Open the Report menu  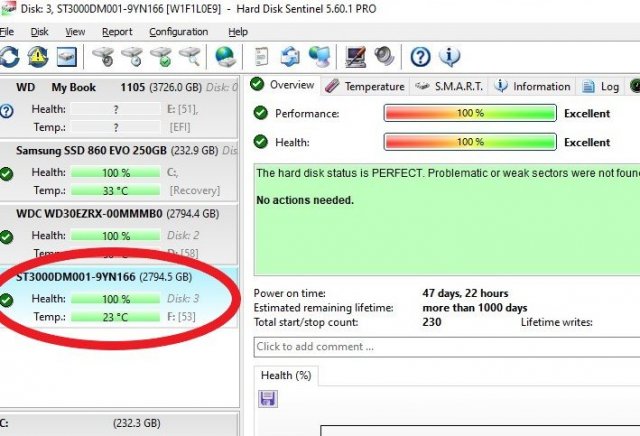pyautogui.click(x=117, y=32)
